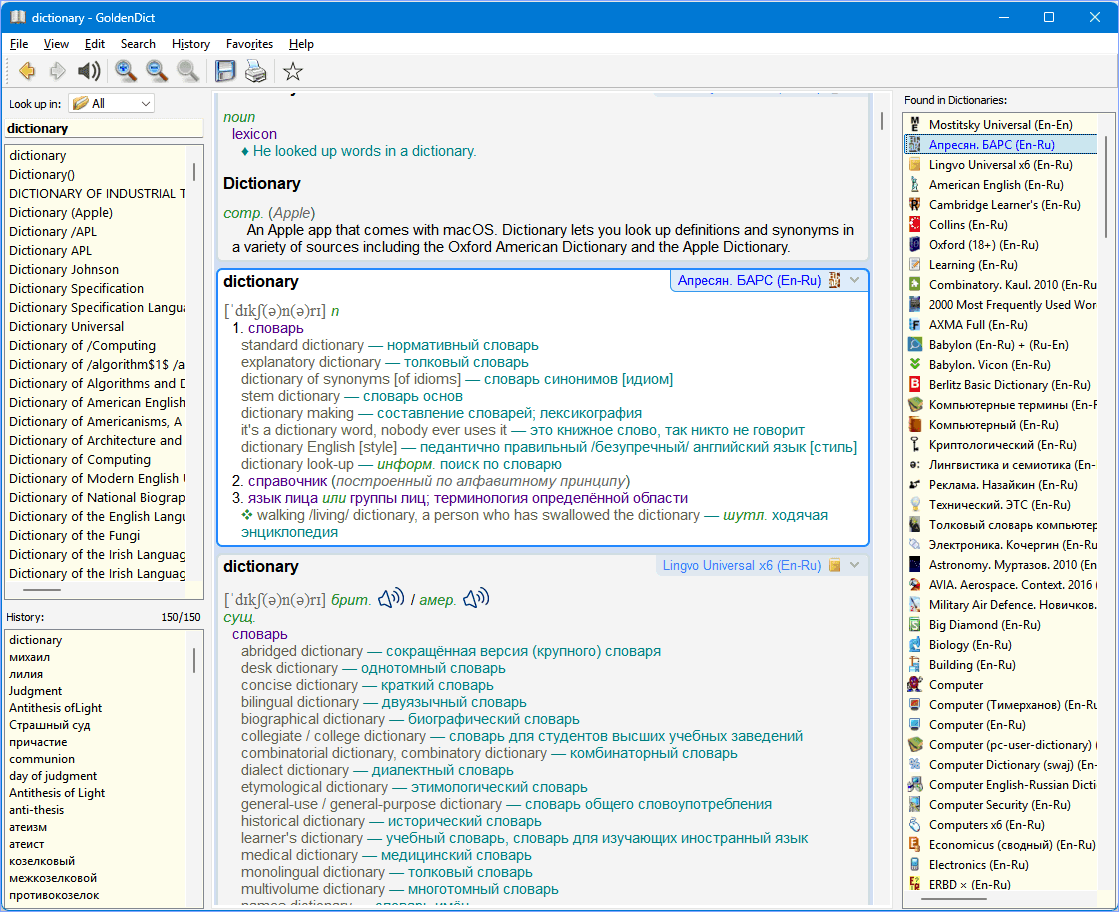Click Cambridge Learner's dictionary icon
1119x912 pixels.
[x=915, y=204]
